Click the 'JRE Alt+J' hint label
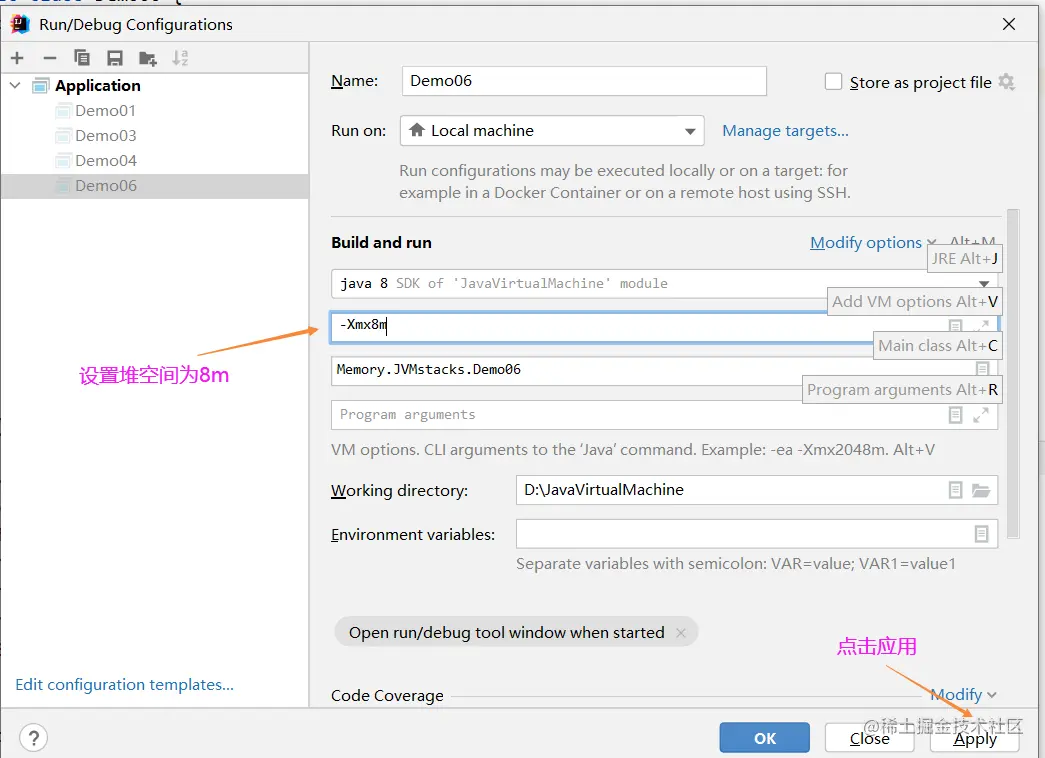Viewport: 1045px width, 758px height. [x=964, y=259]
